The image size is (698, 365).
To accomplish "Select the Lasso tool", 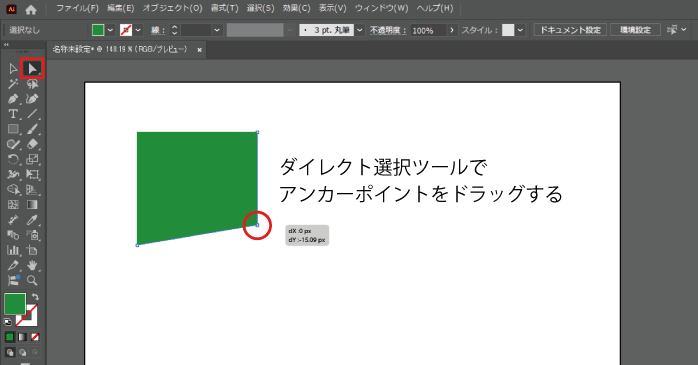I will point(32,84).
